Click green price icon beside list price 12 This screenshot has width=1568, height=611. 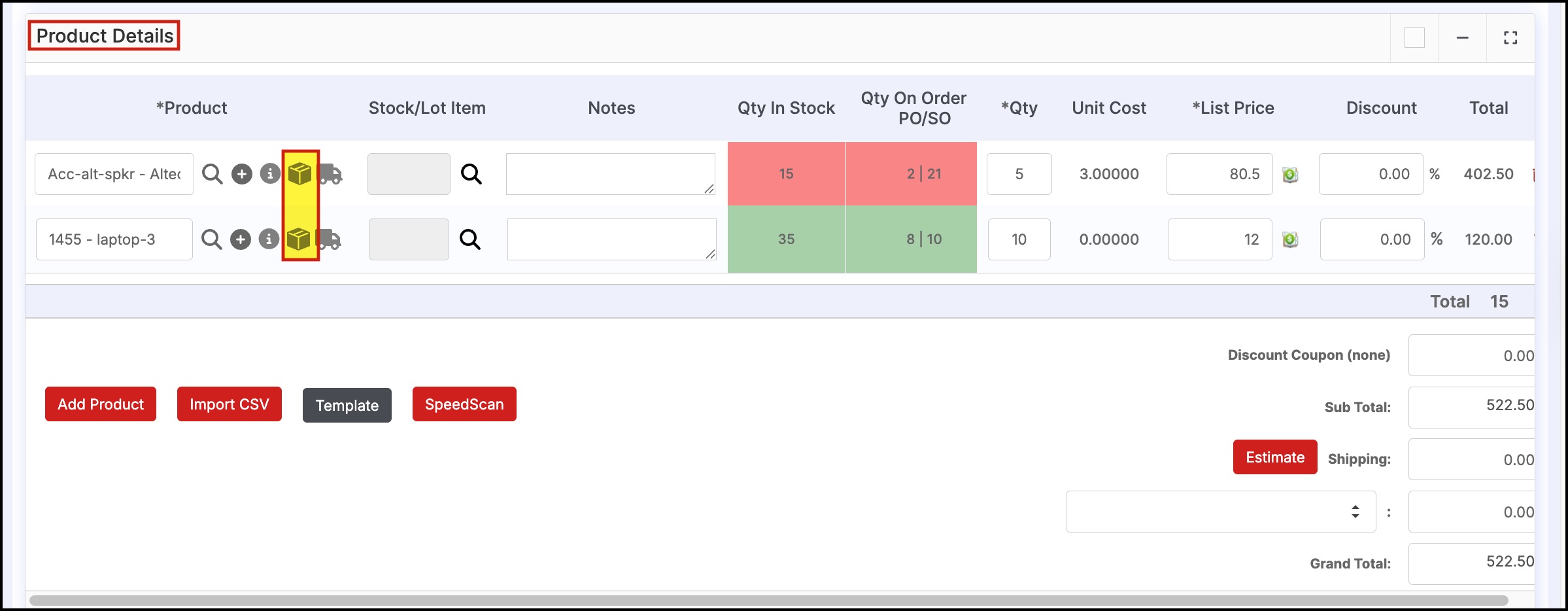[1290, 240]
